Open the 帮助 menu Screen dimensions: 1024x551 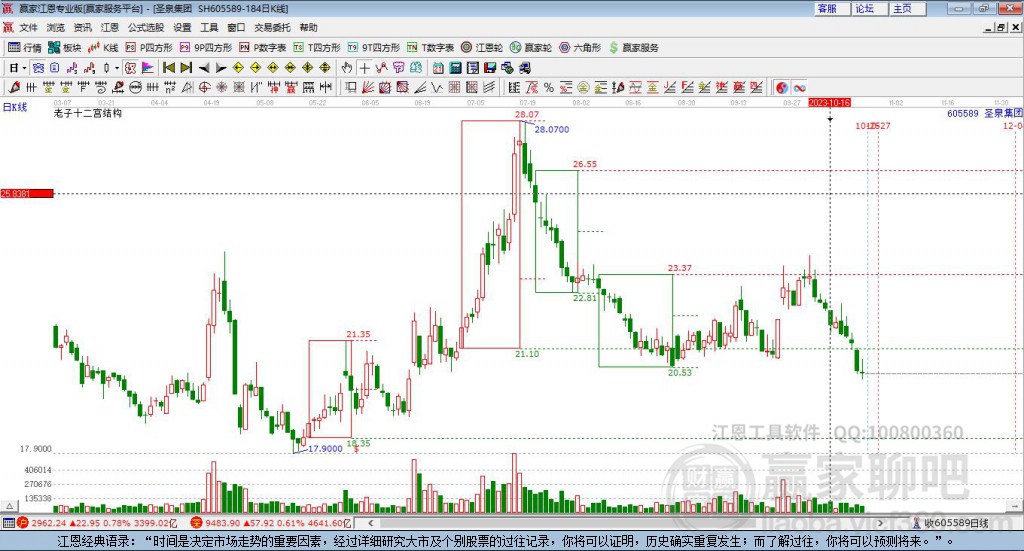click(x=308, y=27)
